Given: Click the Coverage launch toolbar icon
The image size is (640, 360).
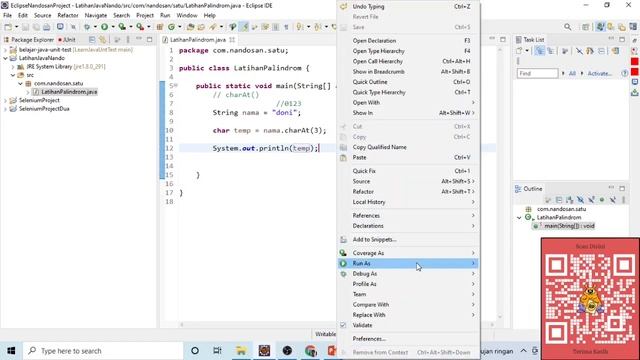Looking at the screenshot, I should point(122,27).
